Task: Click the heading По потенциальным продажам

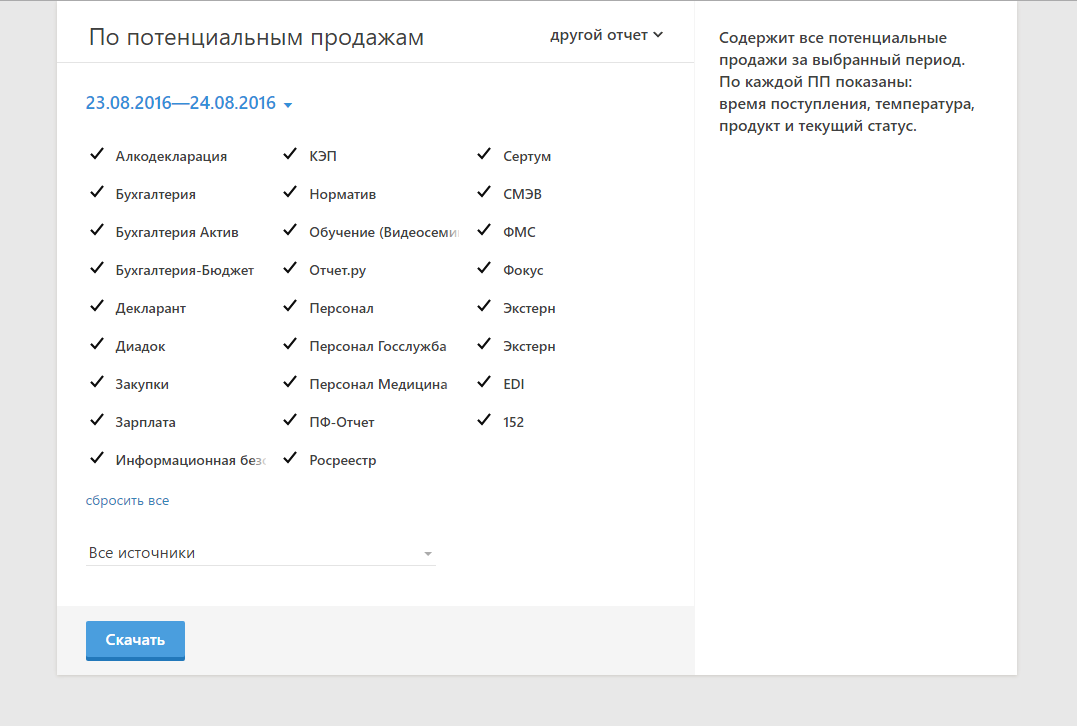Action: [x=256, y=37]
